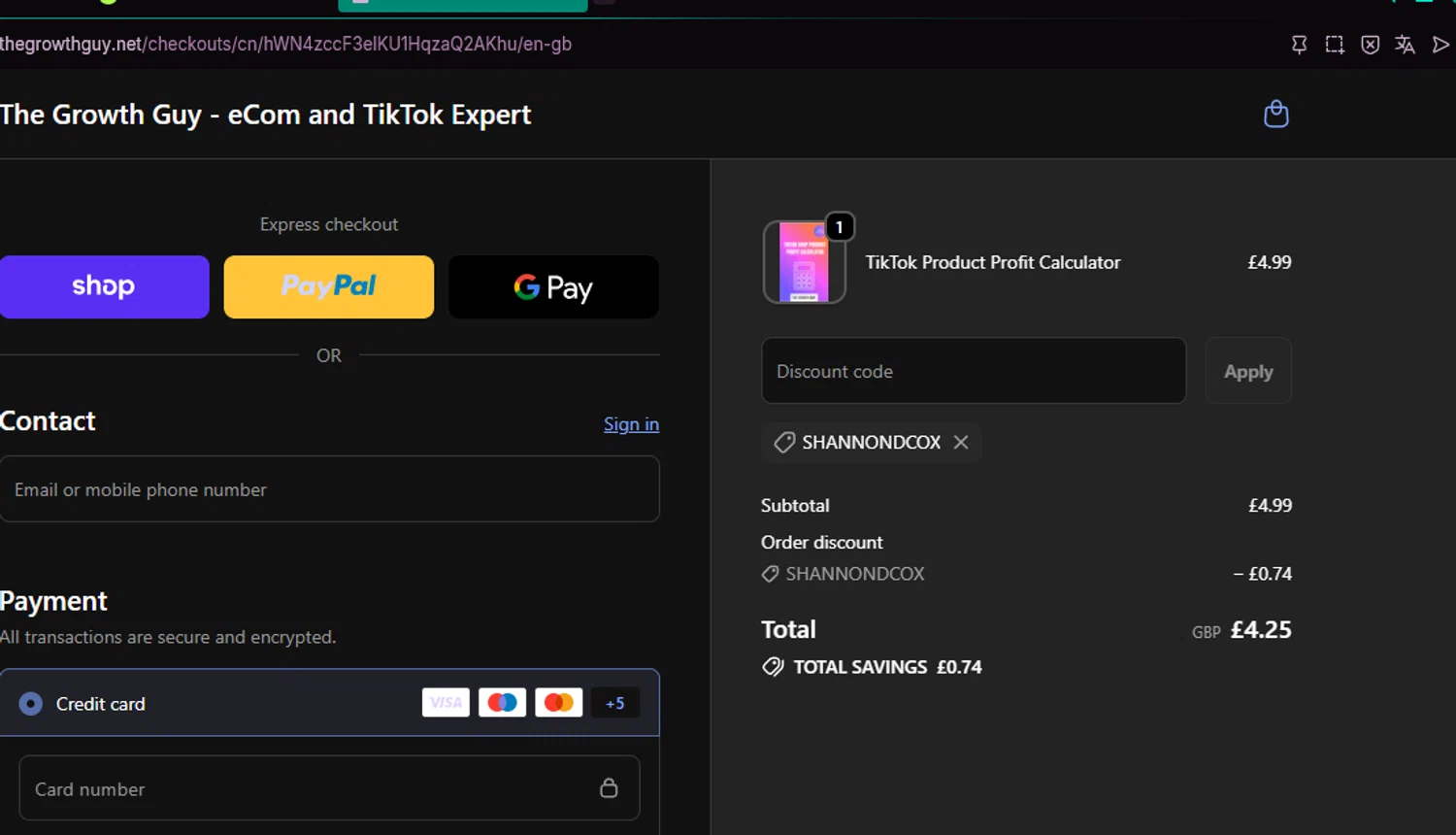Focus the Card number field

pyautogui.click(x=329, y=788)
